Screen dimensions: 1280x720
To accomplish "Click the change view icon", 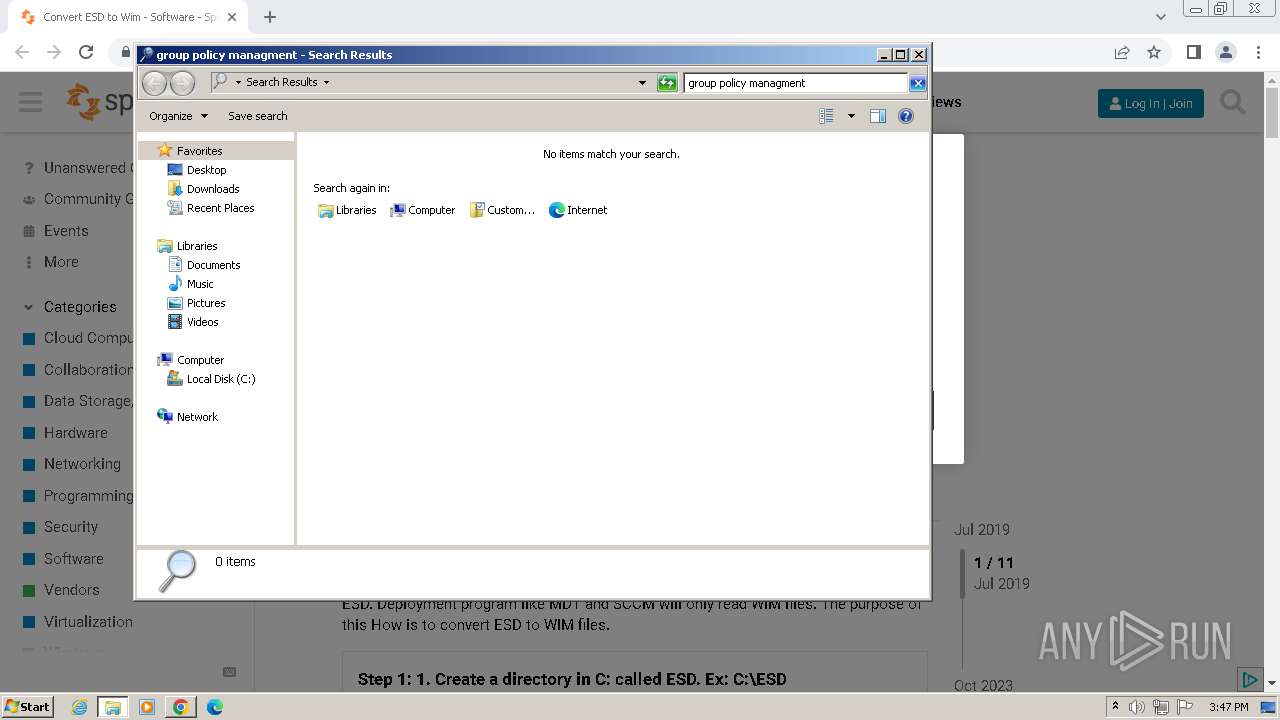I will tap(826, 116).
